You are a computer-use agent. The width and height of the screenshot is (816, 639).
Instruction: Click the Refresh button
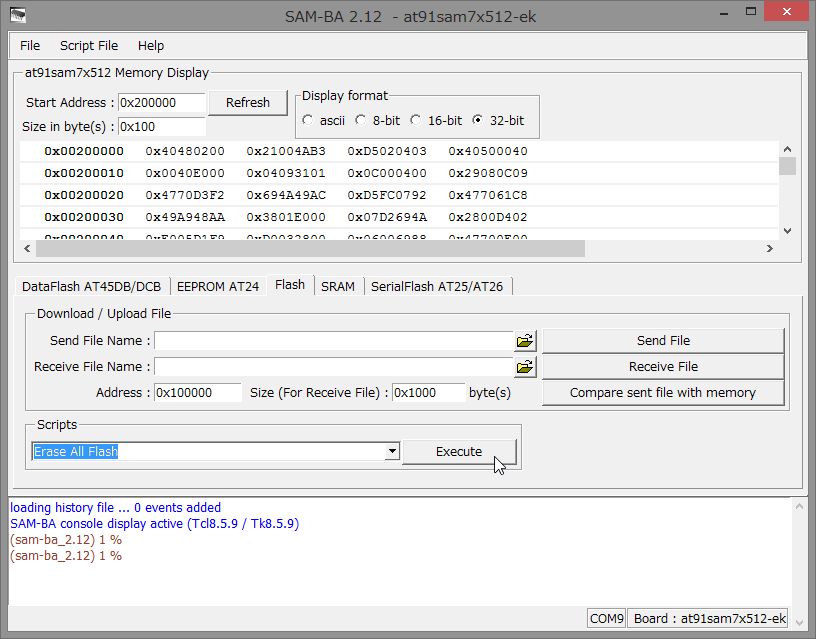coord(248,103)
